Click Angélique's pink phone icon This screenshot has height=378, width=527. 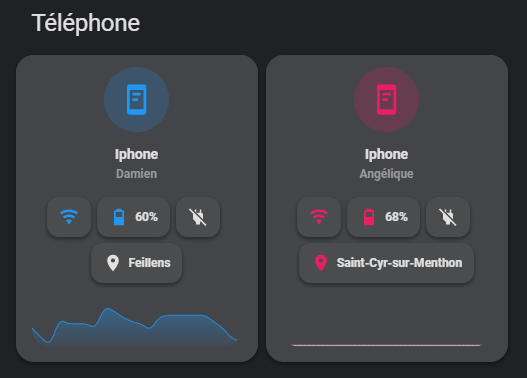pyautogui.click(x=387, y=99)
